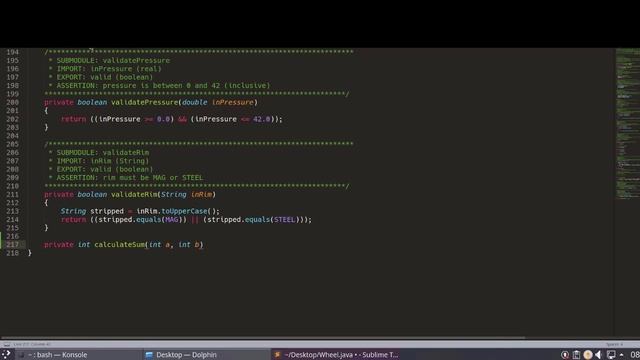Click the inRim parameter on line 211

(201, 194)
